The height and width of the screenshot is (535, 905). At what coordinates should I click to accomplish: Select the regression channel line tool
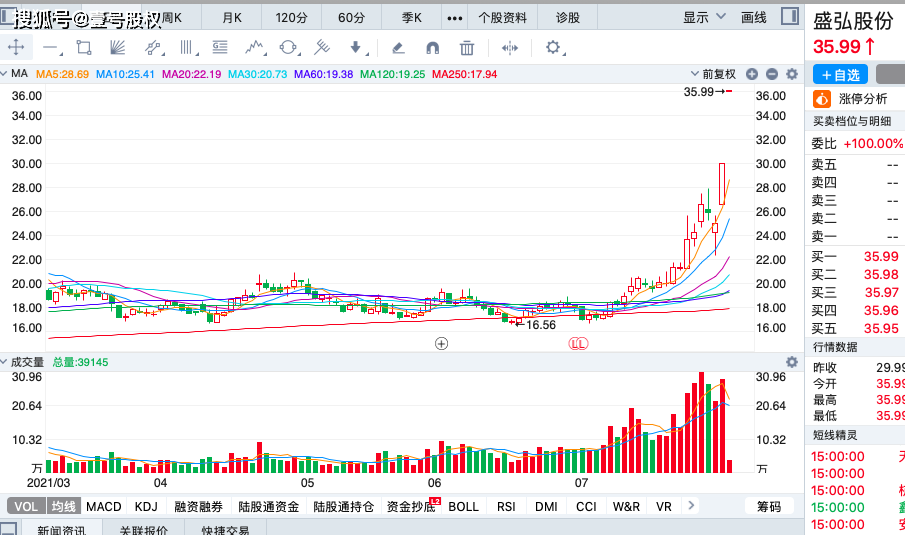[x=153, y=47]
